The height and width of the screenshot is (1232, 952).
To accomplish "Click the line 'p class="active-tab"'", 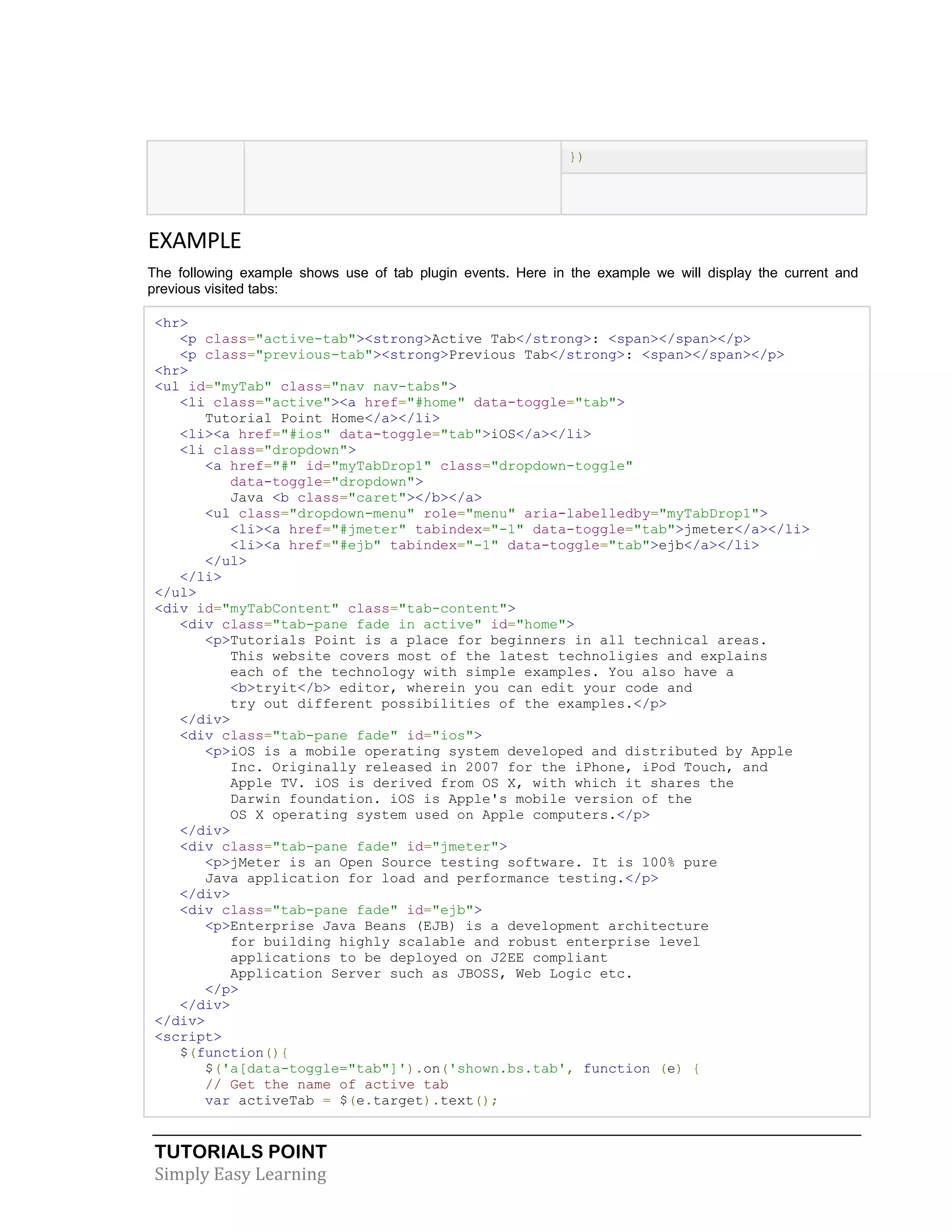I will tap(465, 339).
